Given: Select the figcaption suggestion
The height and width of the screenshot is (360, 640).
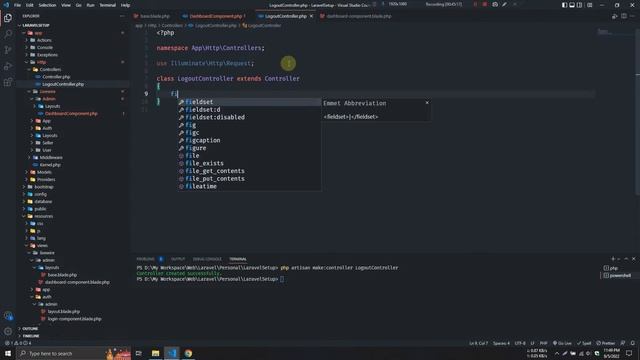Looking at the screenshot, I should (x=249, y=140).
